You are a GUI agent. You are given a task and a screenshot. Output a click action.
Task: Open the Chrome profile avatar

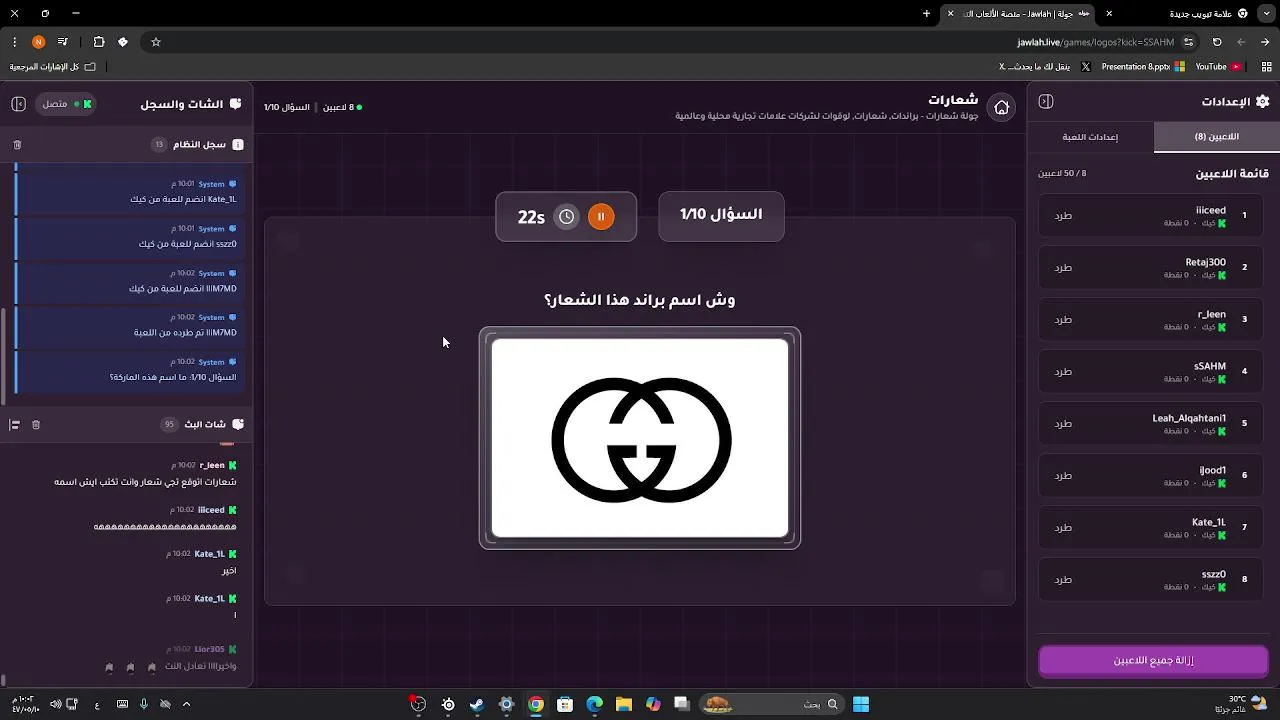(x=38, y=42)
